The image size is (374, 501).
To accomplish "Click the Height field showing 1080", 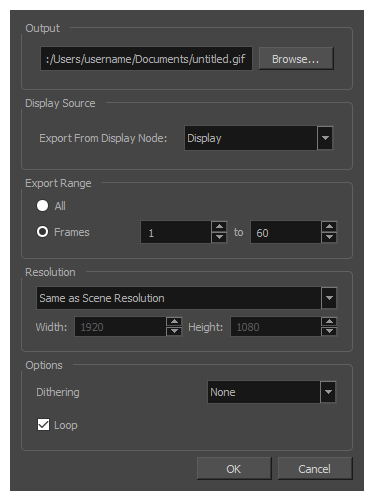I will click(x=276, y=327).
